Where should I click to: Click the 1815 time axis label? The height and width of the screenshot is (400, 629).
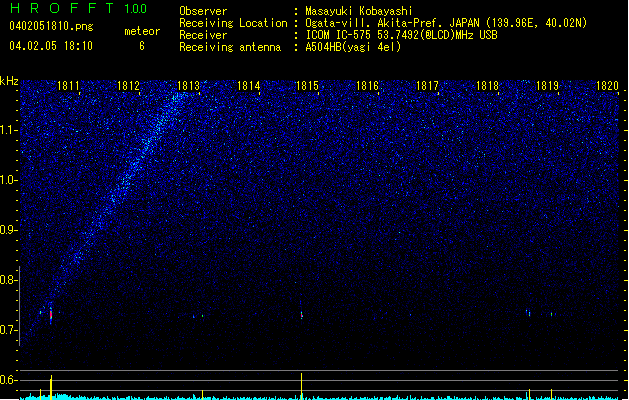[x=307, y=86]
